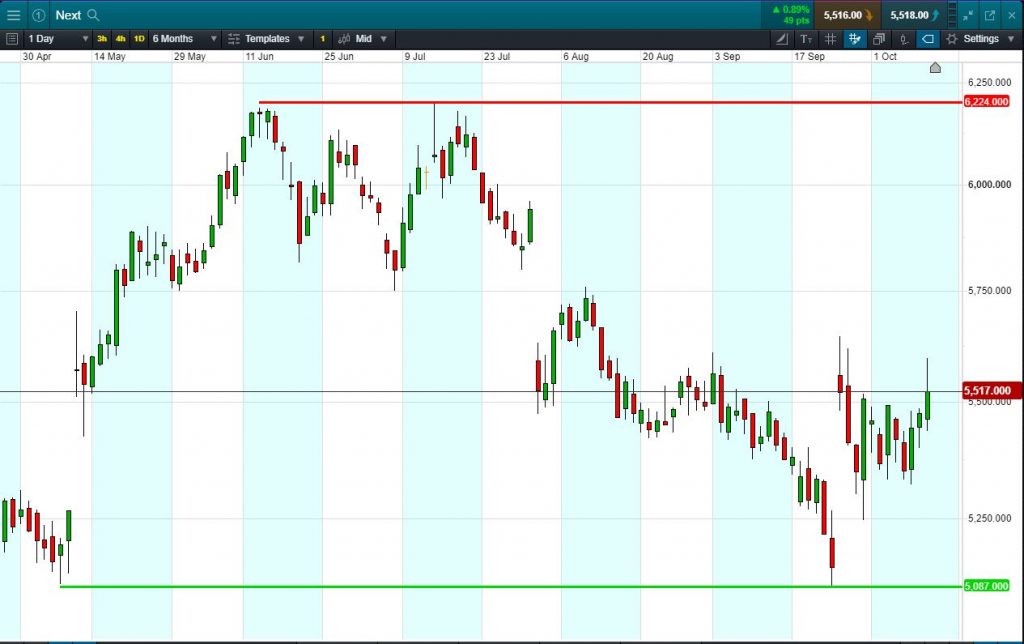The height and width of the screenshot is (644, 1024).
Task: Click the 5,750.000 price axis label
Action: pyautogui.click(x=989, y=291)
